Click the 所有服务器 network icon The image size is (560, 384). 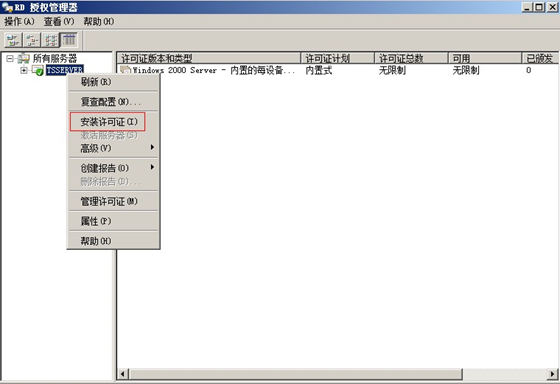pyautogui.click(x=24, y=58)
